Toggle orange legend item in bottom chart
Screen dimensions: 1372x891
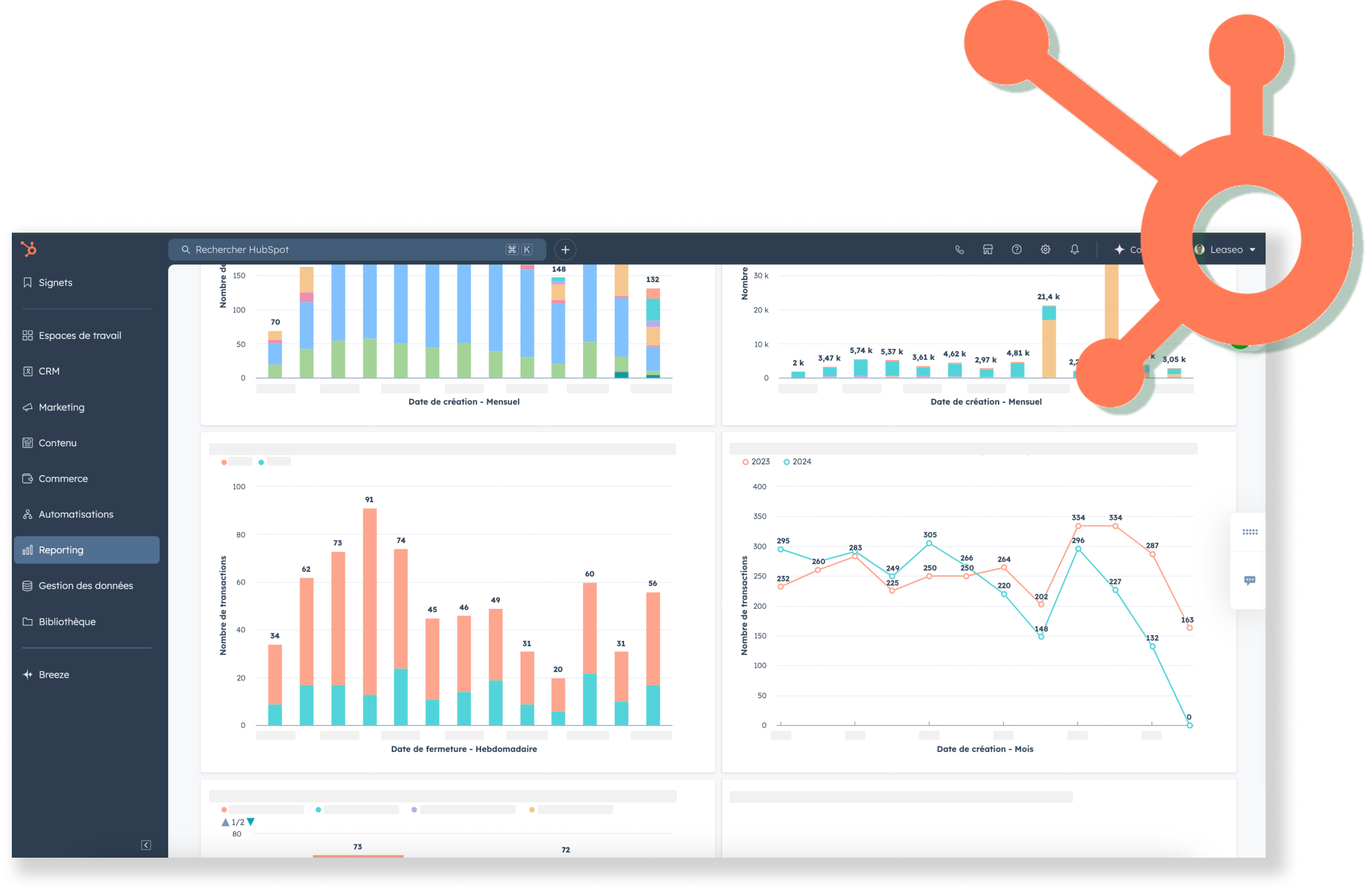(x=262, y=810)
